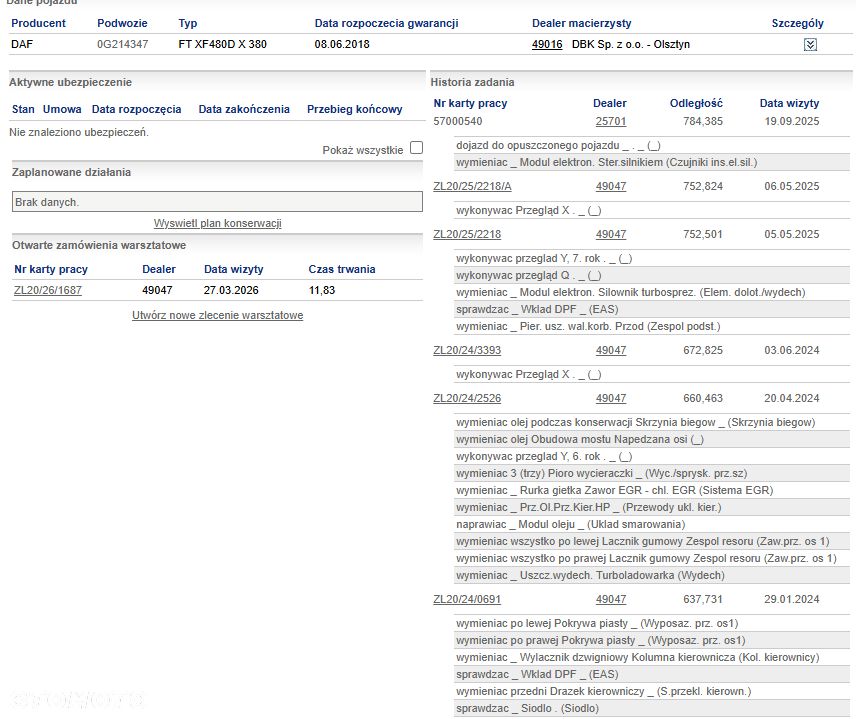Click the Data rozpoczęcia insurance column header
The image size is (861, 719).
tap(136, 109)
